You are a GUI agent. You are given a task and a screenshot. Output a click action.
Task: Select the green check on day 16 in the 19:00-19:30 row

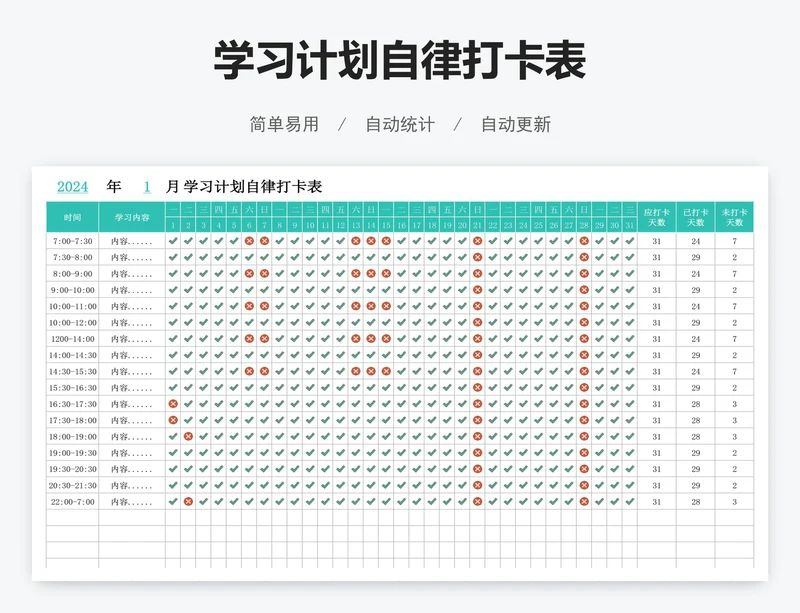(x=402, y=453)
